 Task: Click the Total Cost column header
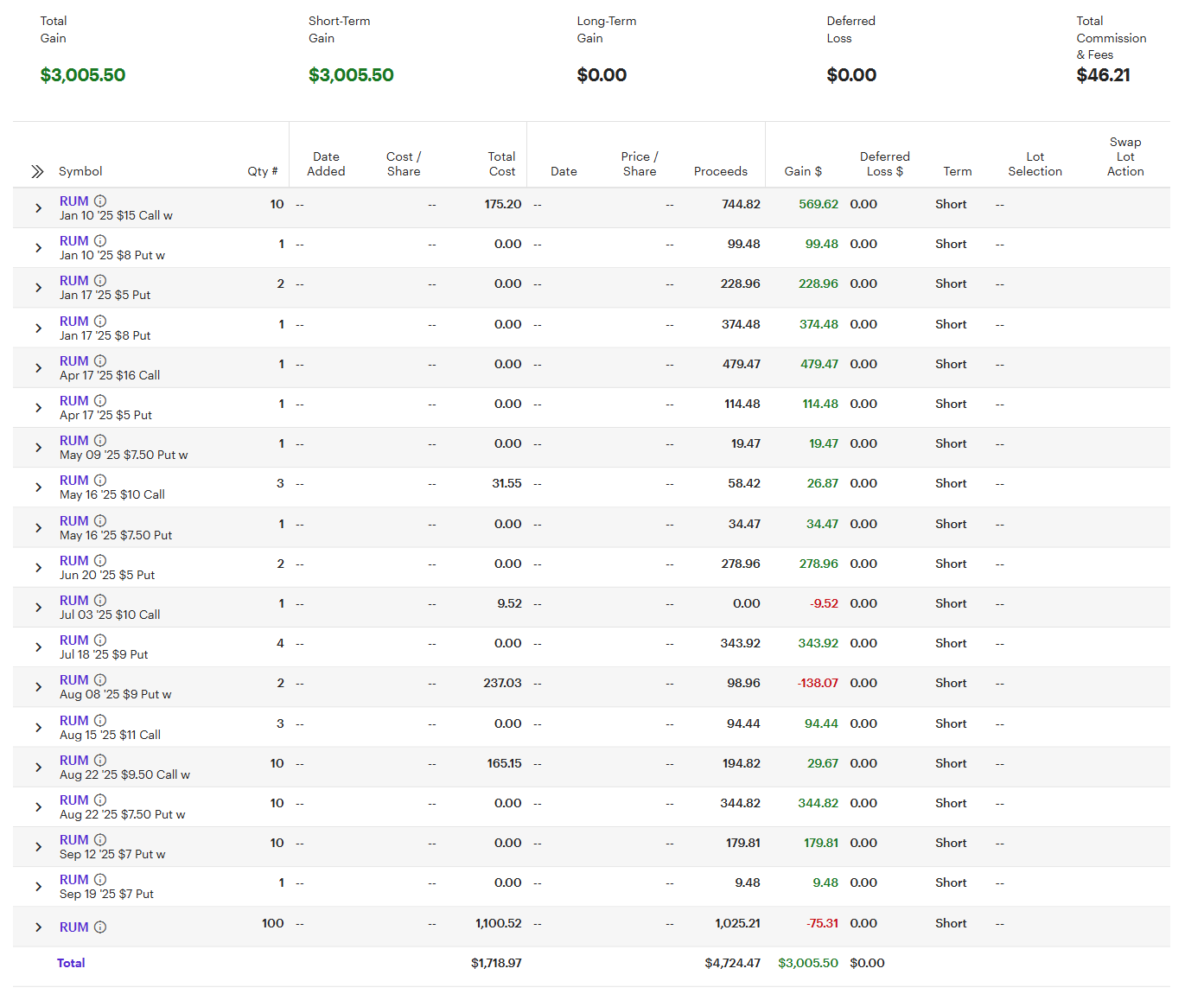click(501, 164)
